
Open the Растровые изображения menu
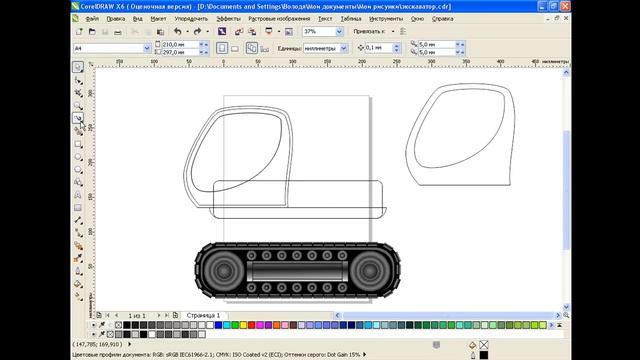(x=279, y=19)
